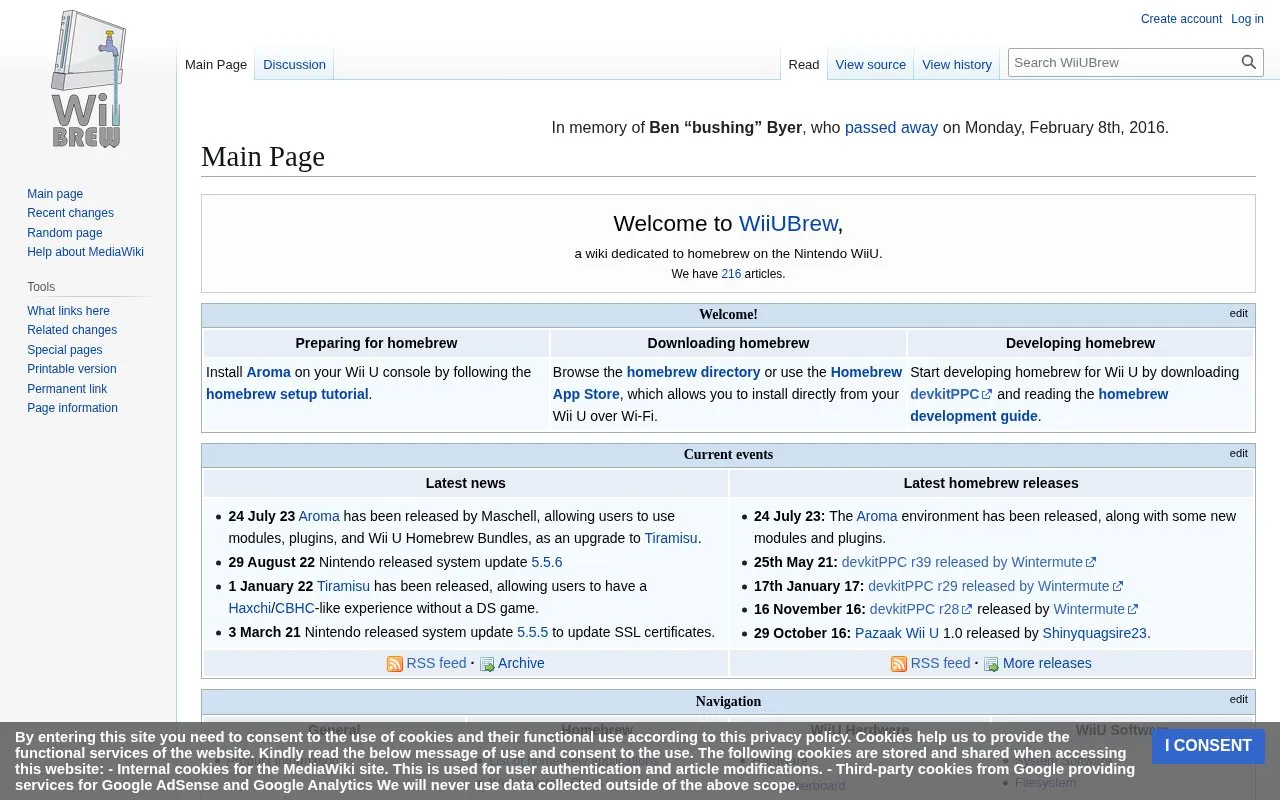
Task: Open homebrew setup tutorial link
Action: coord(287,394)
